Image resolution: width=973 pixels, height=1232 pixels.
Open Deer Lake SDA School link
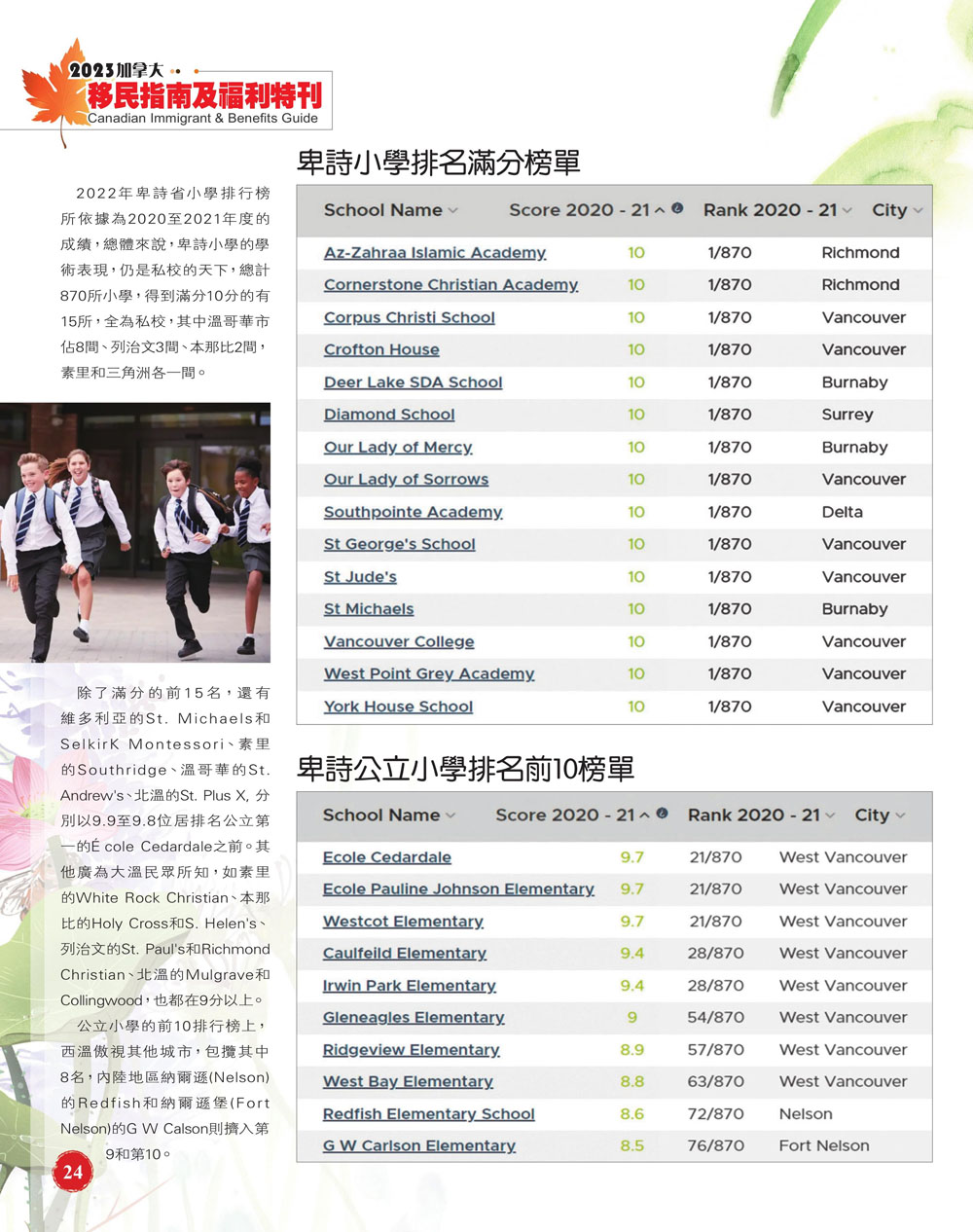click(x=414, y=382)
